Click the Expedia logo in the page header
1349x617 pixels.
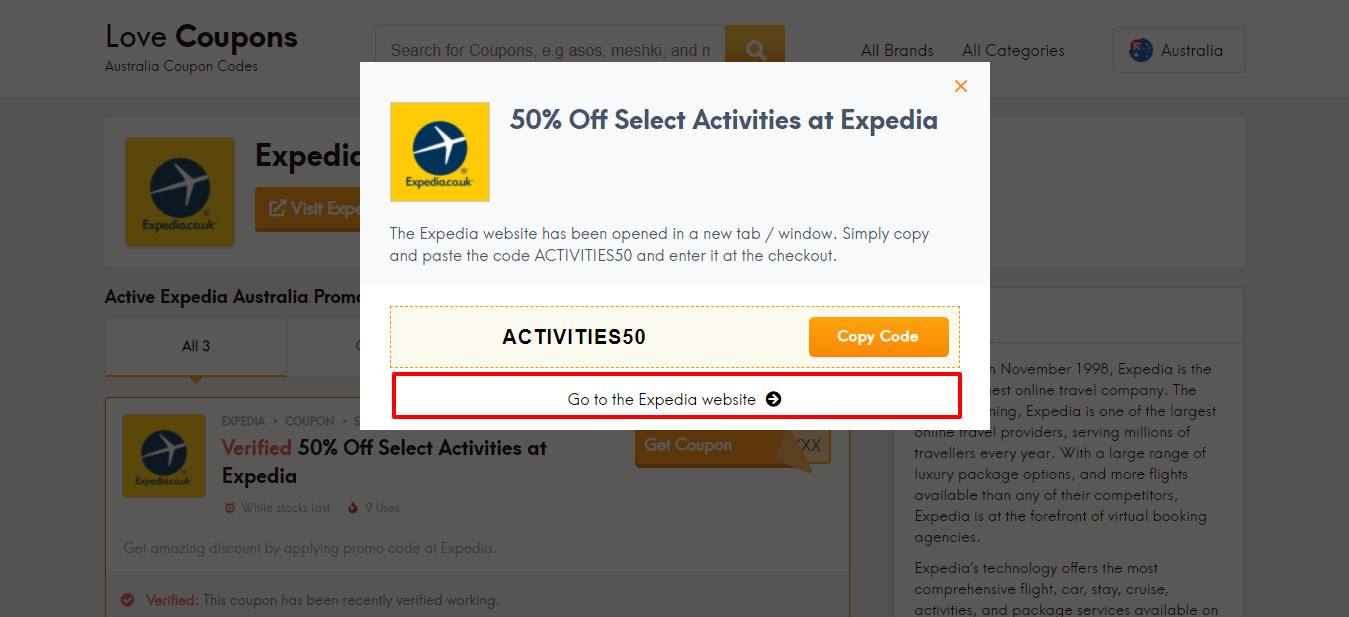180,192
